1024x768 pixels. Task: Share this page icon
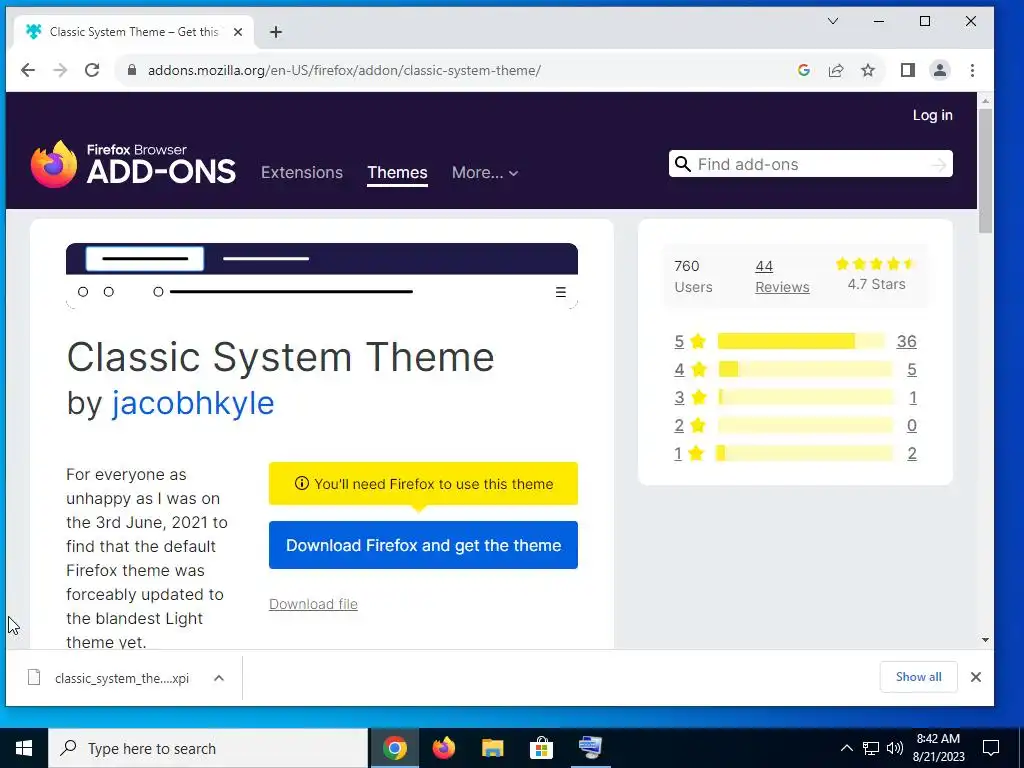click(x=836, y=70)
